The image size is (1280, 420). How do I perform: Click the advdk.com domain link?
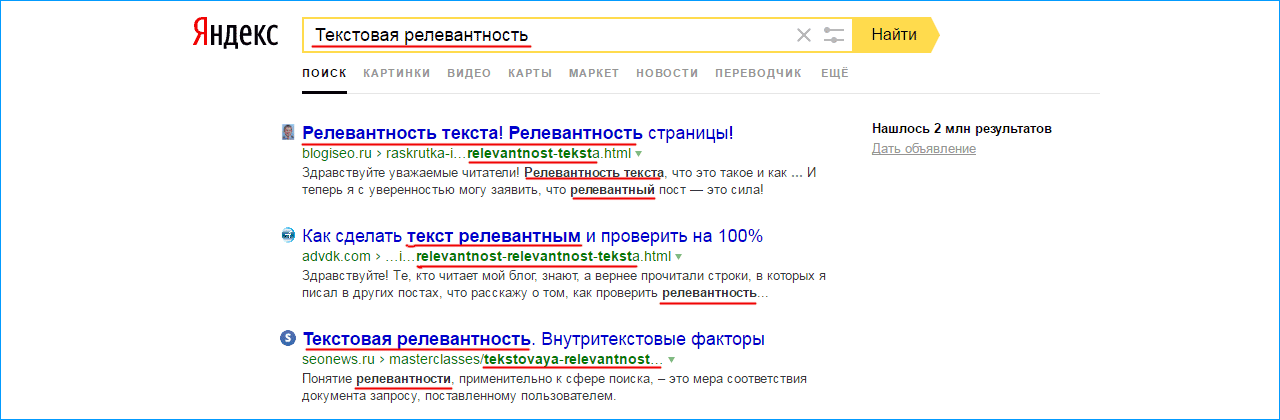click(x=335, y=257)
